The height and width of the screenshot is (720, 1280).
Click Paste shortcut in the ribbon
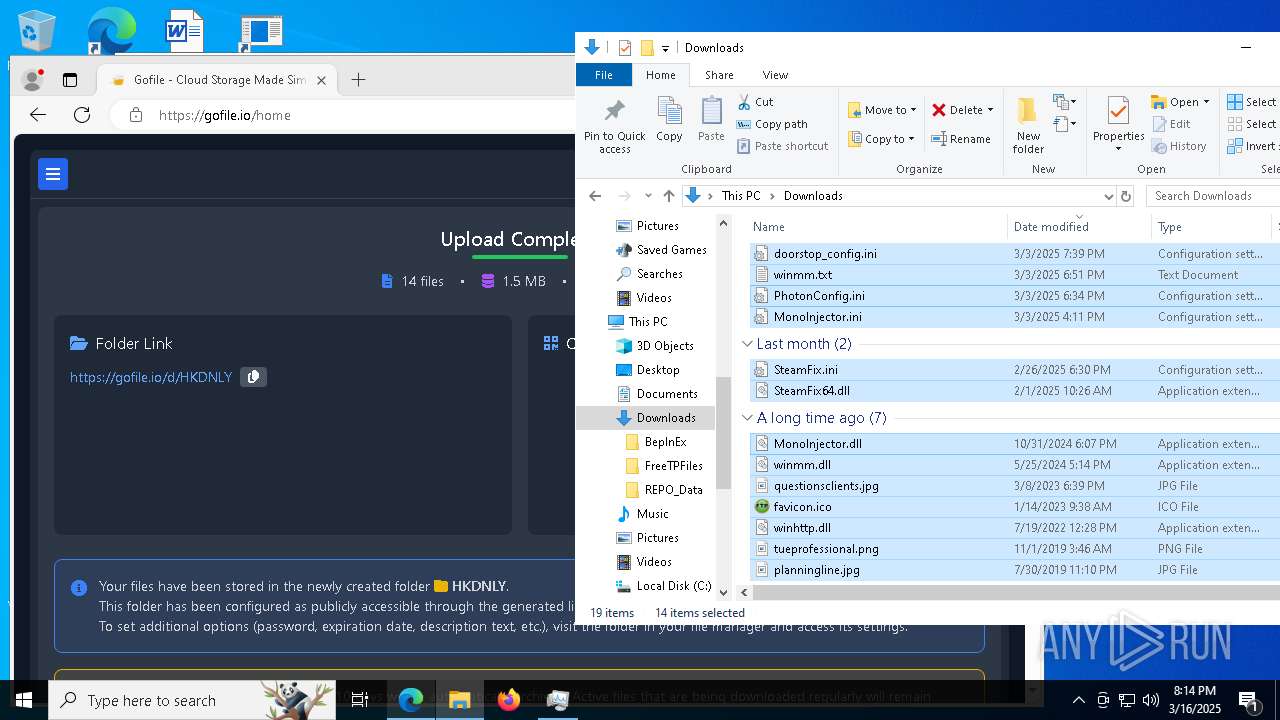pos(782,146)
